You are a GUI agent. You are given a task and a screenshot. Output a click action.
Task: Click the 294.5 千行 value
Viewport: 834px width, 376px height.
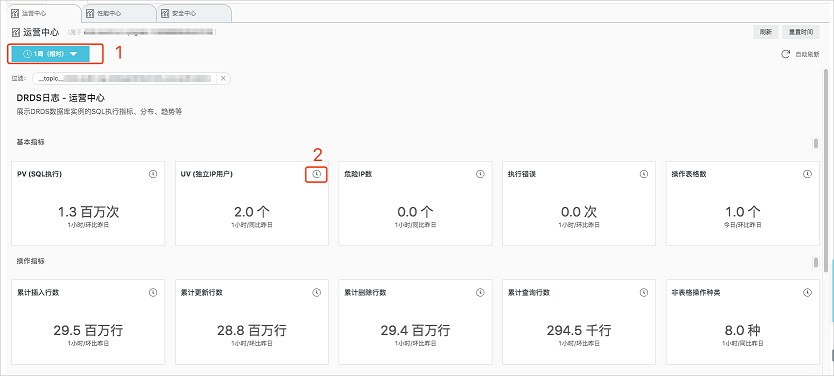click(x=579, y=330)
